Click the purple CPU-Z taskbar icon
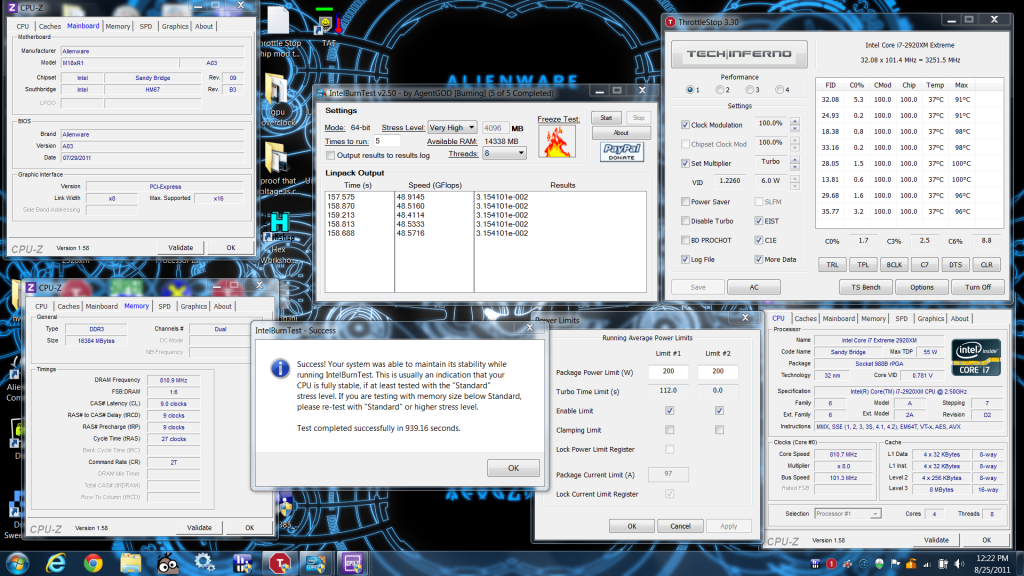This screenshot has height=576, width=1024. (352, 563)
